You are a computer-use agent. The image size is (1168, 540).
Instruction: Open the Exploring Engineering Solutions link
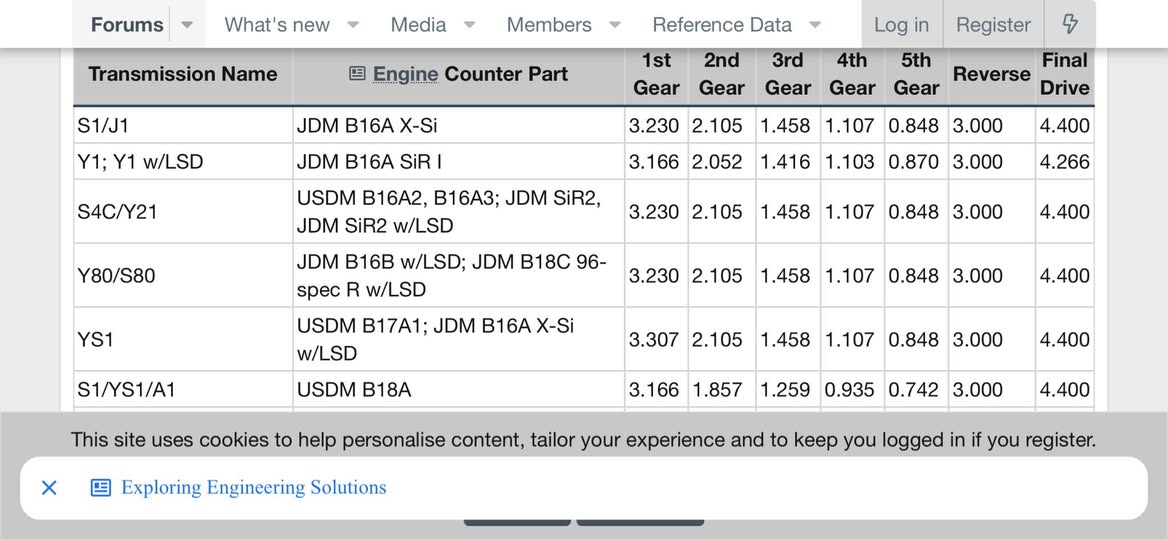click(x=254, y=488)
